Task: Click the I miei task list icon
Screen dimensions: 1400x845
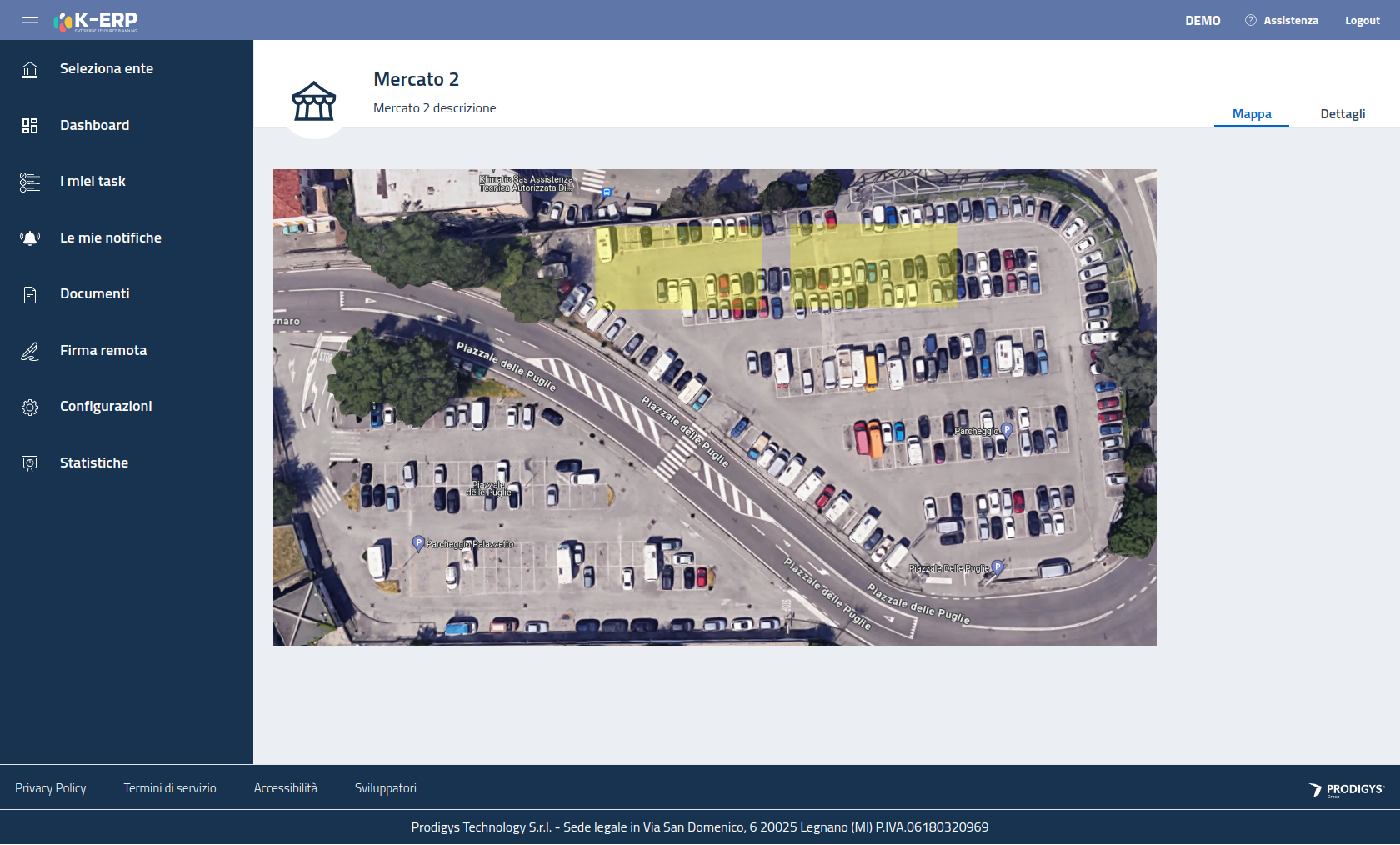Action: click(x=30, y=182)
